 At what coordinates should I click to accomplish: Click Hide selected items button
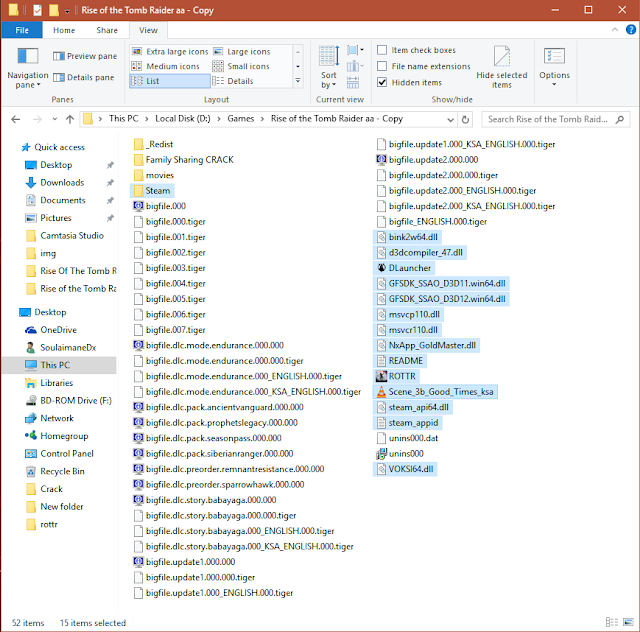[x=502, y=68]
